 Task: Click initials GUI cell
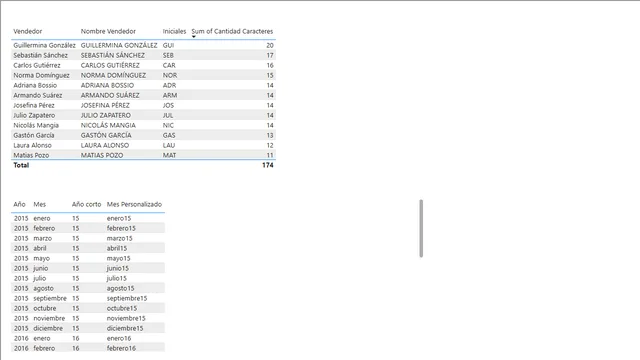168,45
